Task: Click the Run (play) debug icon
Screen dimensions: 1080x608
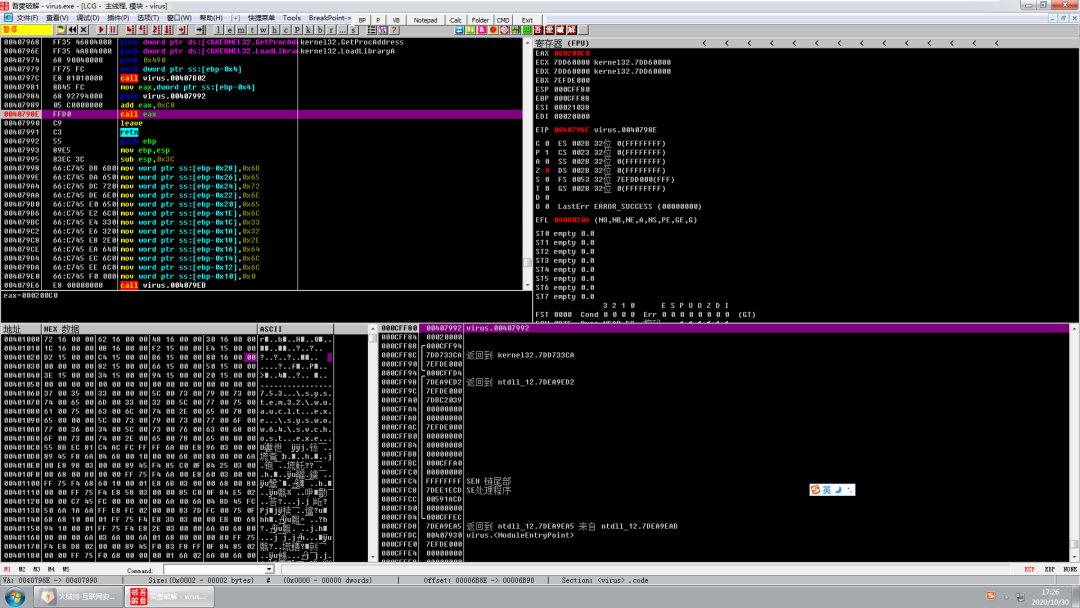Action: pos(101,30)
